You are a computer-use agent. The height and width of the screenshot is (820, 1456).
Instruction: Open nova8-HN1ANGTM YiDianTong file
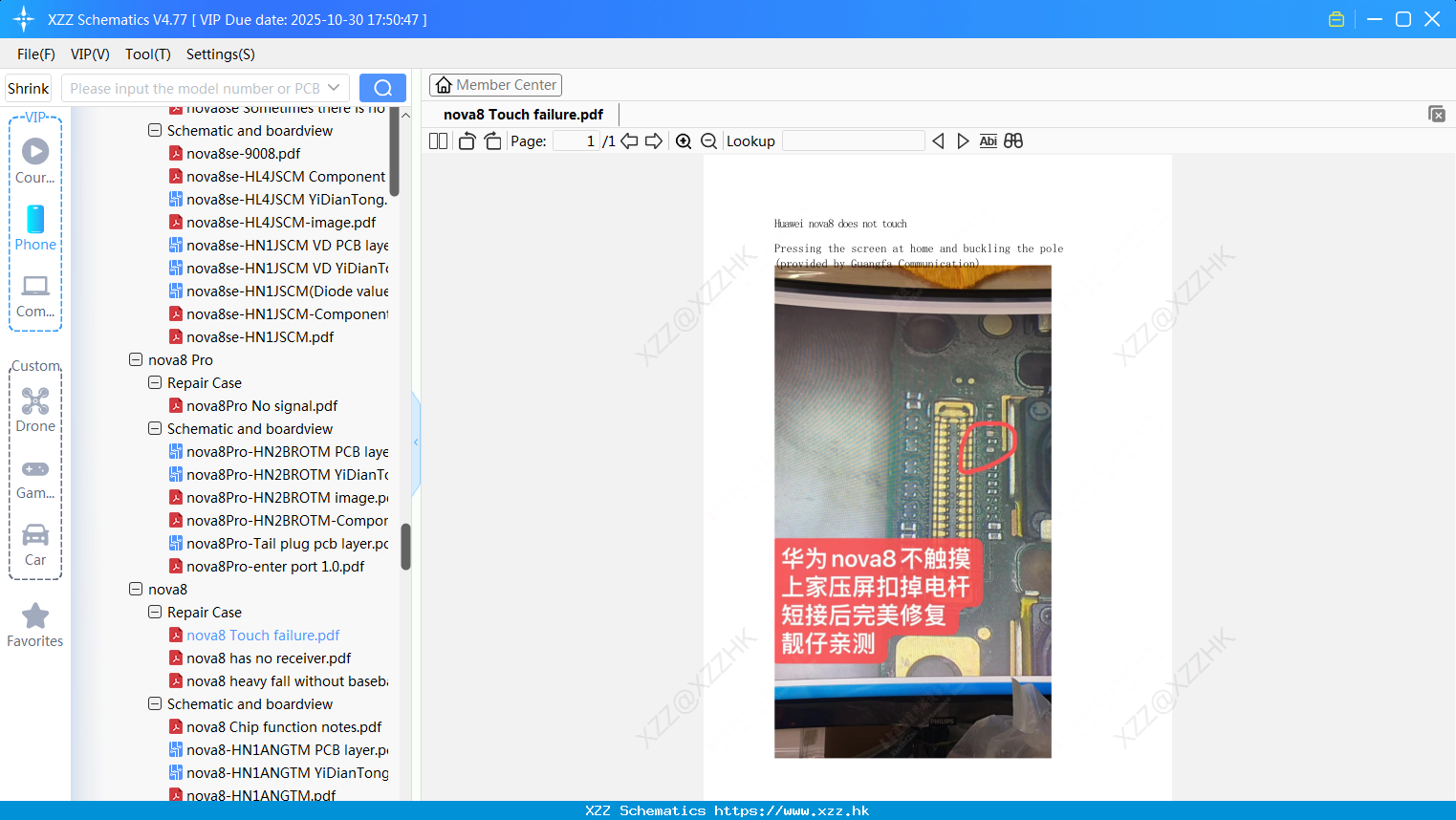287,772
